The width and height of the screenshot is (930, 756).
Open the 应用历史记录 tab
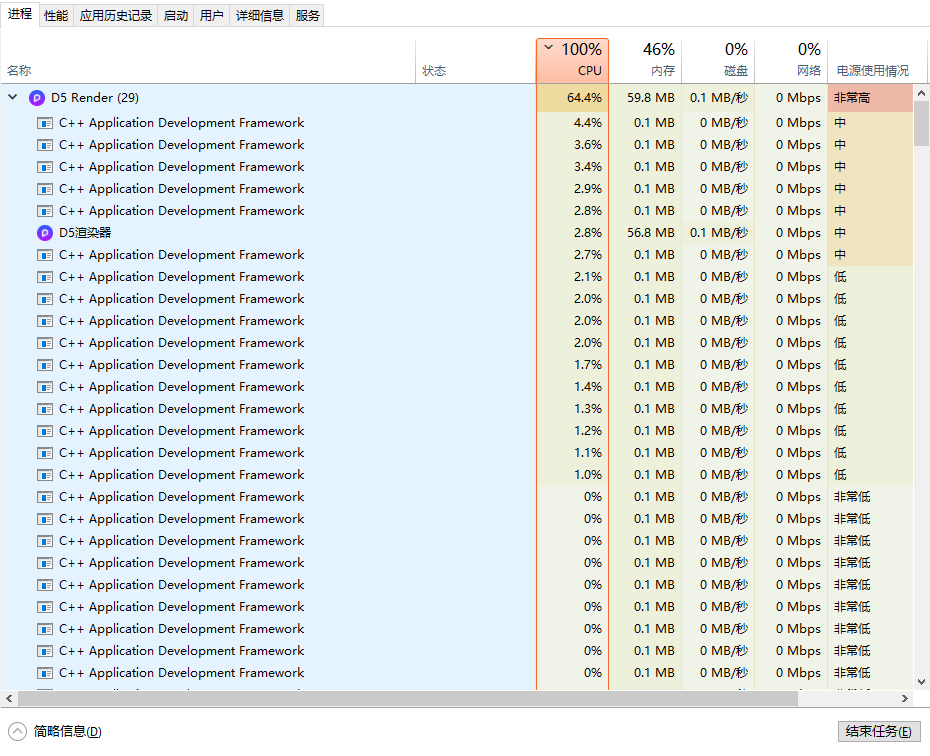click(116, 15)
